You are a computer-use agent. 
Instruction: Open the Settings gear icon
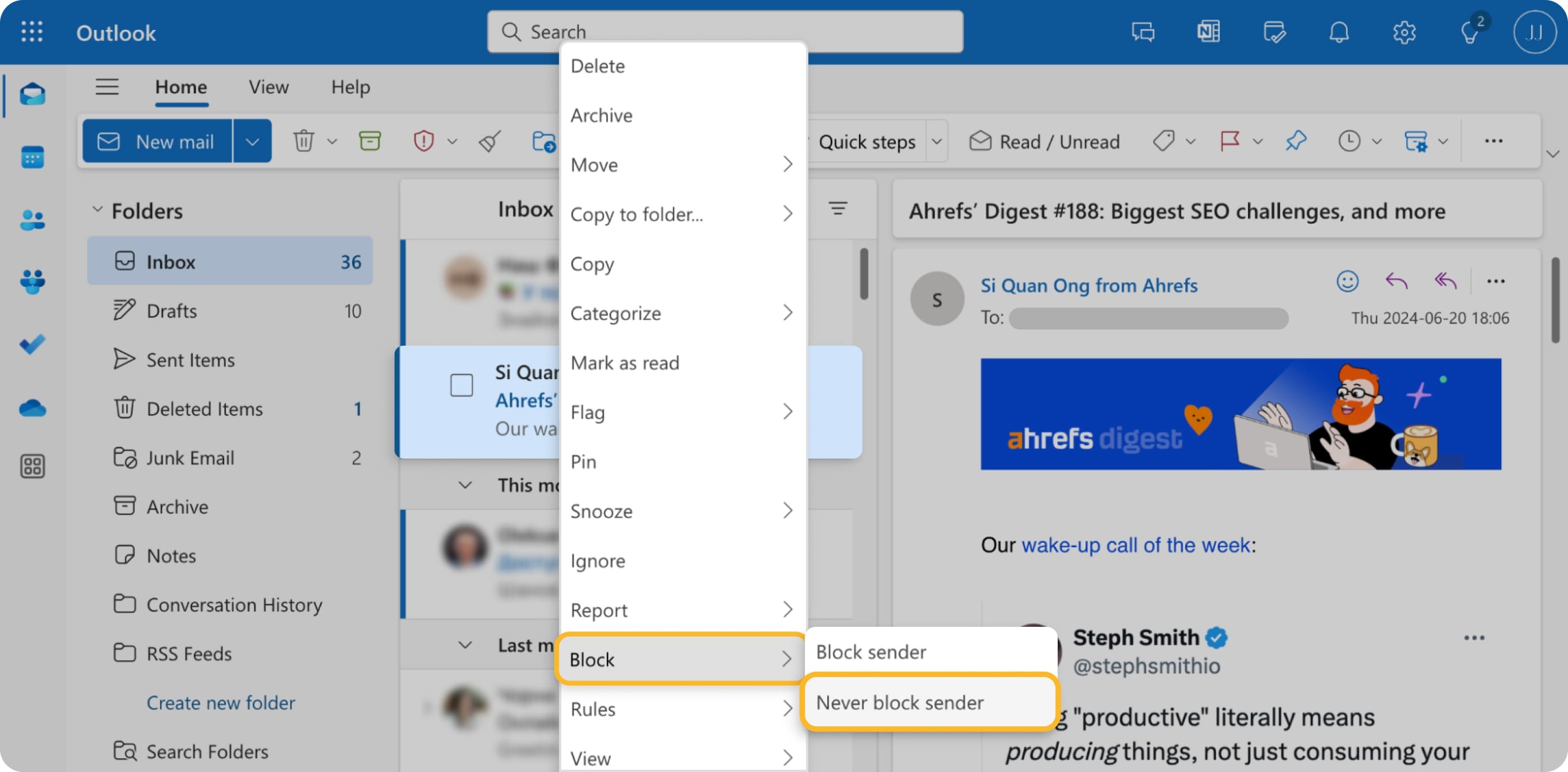tap(1404, 32)
